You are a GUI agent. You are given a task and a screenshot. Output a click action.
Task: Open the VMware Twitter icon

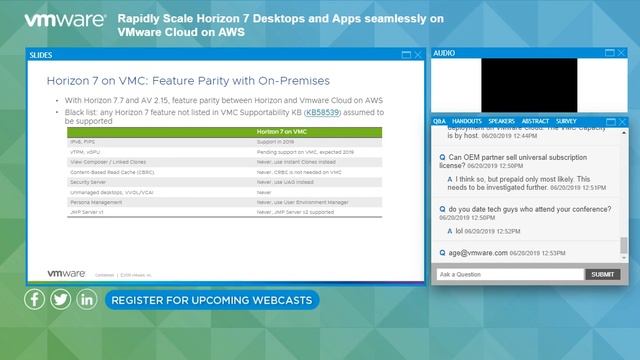[x=60, y=300]
